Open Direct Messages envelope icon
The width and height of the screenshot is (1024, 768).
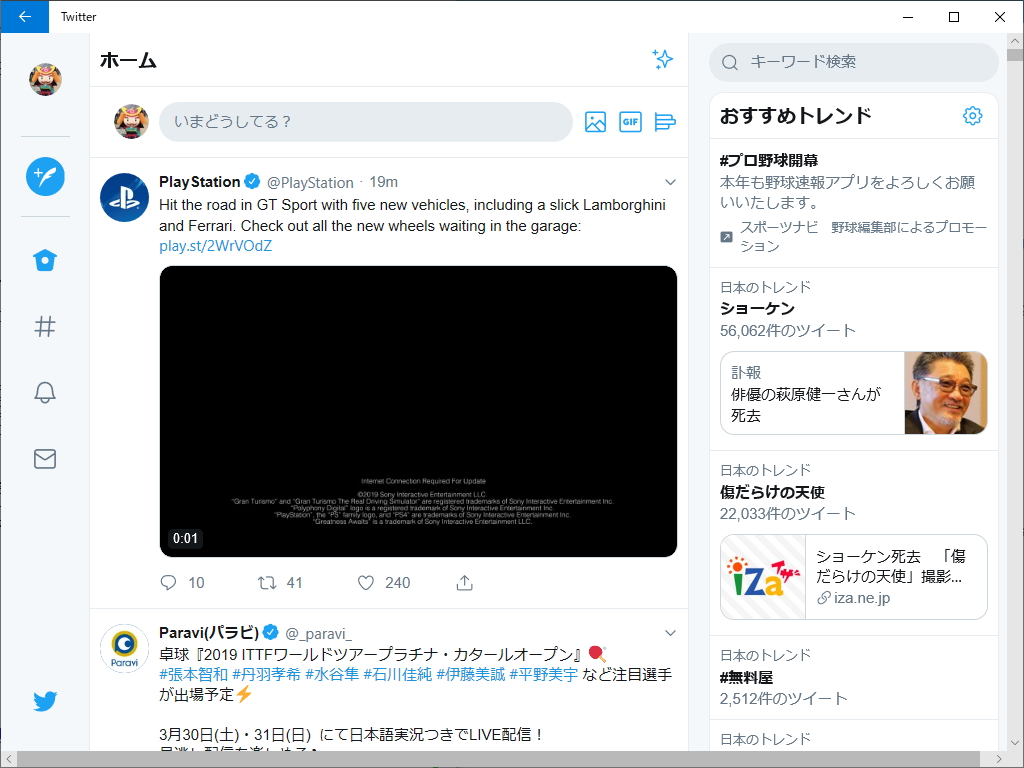[45, 459]
